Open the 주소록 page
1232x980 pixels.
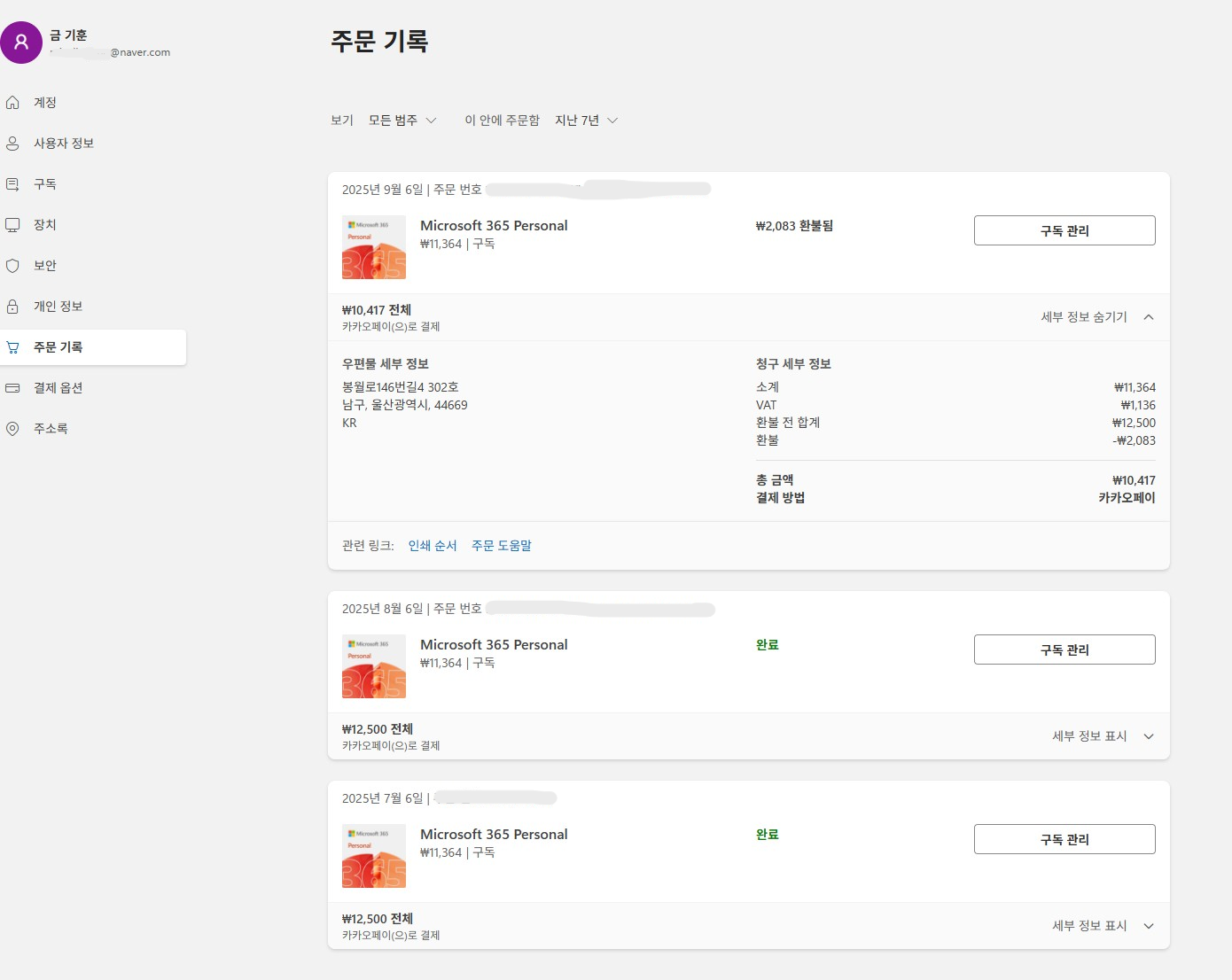coord(93,429)
